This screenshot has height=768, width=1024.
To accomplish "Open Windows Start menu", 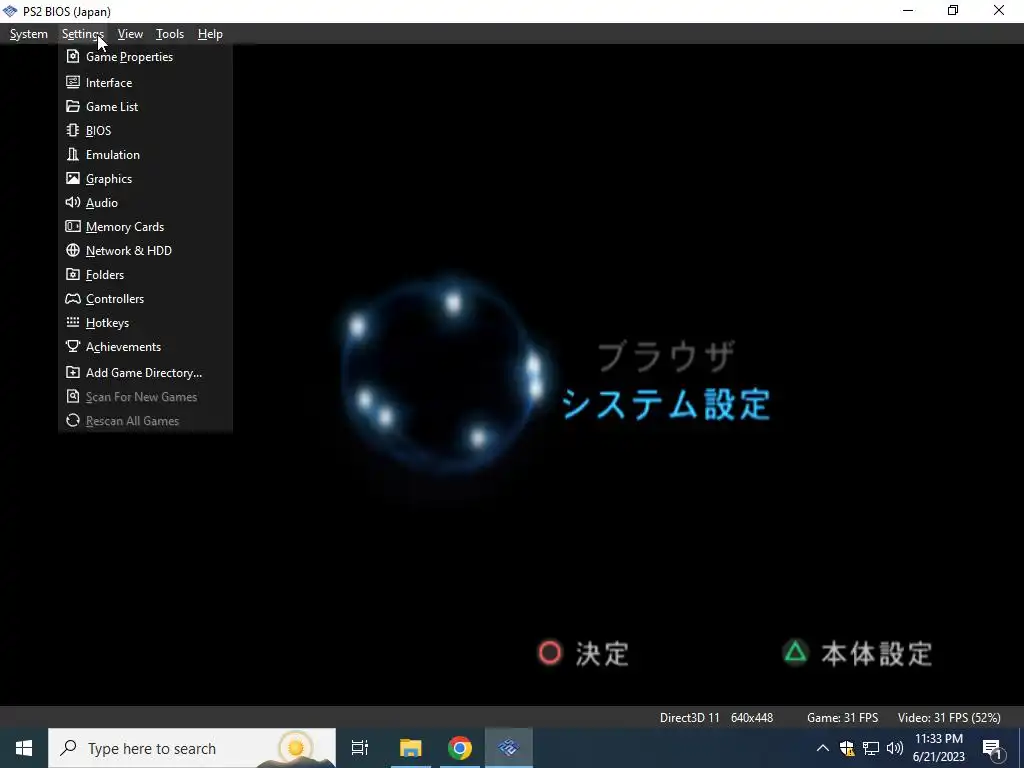I will 24,748.
